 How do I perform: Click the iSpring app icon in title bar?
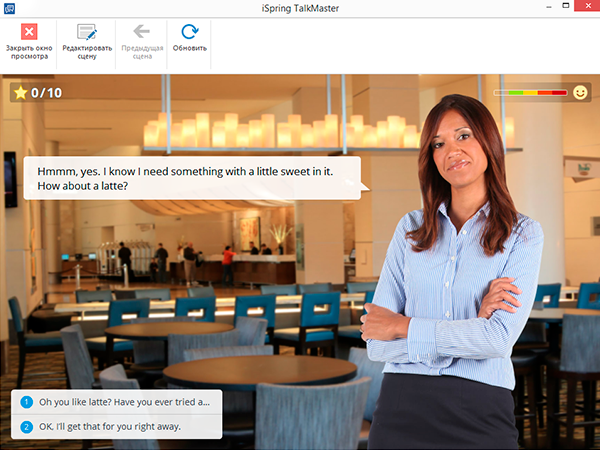[9, 9]
